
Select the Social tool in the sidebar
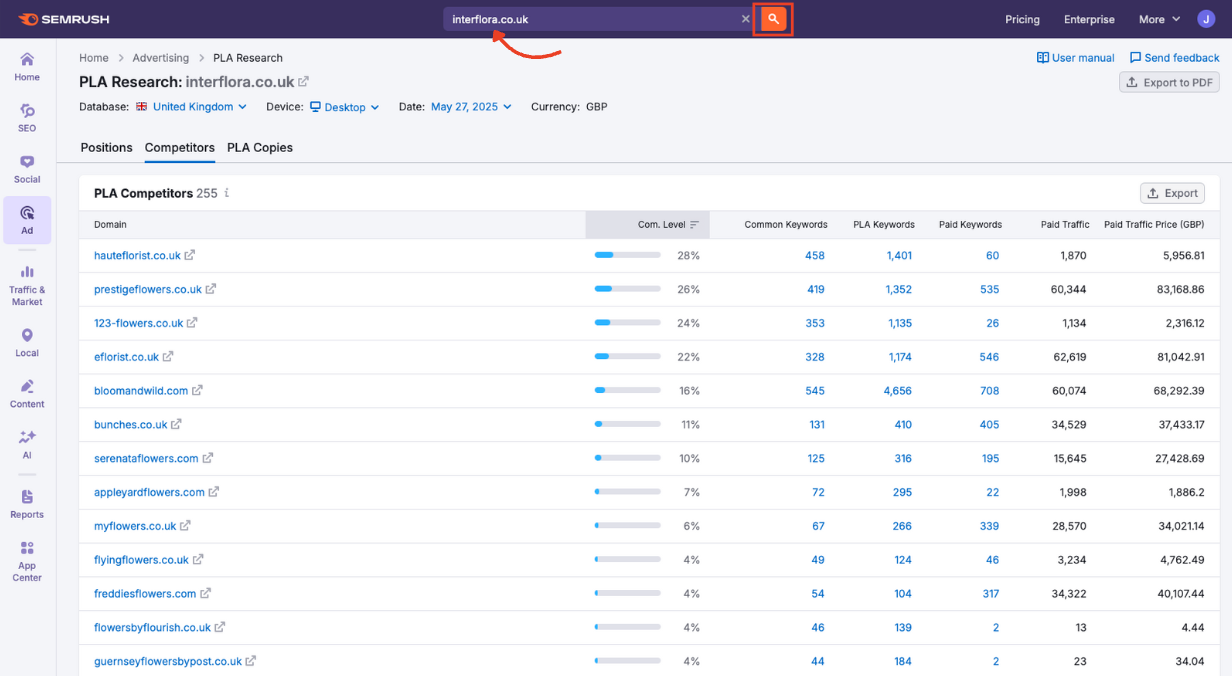pyautogui.click(x=26, y=163)
